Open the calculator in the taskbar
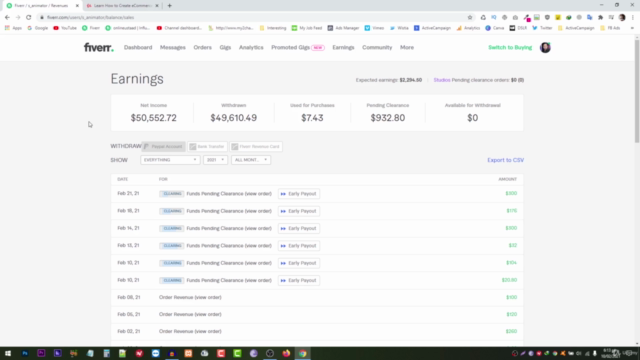This screenshot has height=360, width=640. tap(107, 353)
